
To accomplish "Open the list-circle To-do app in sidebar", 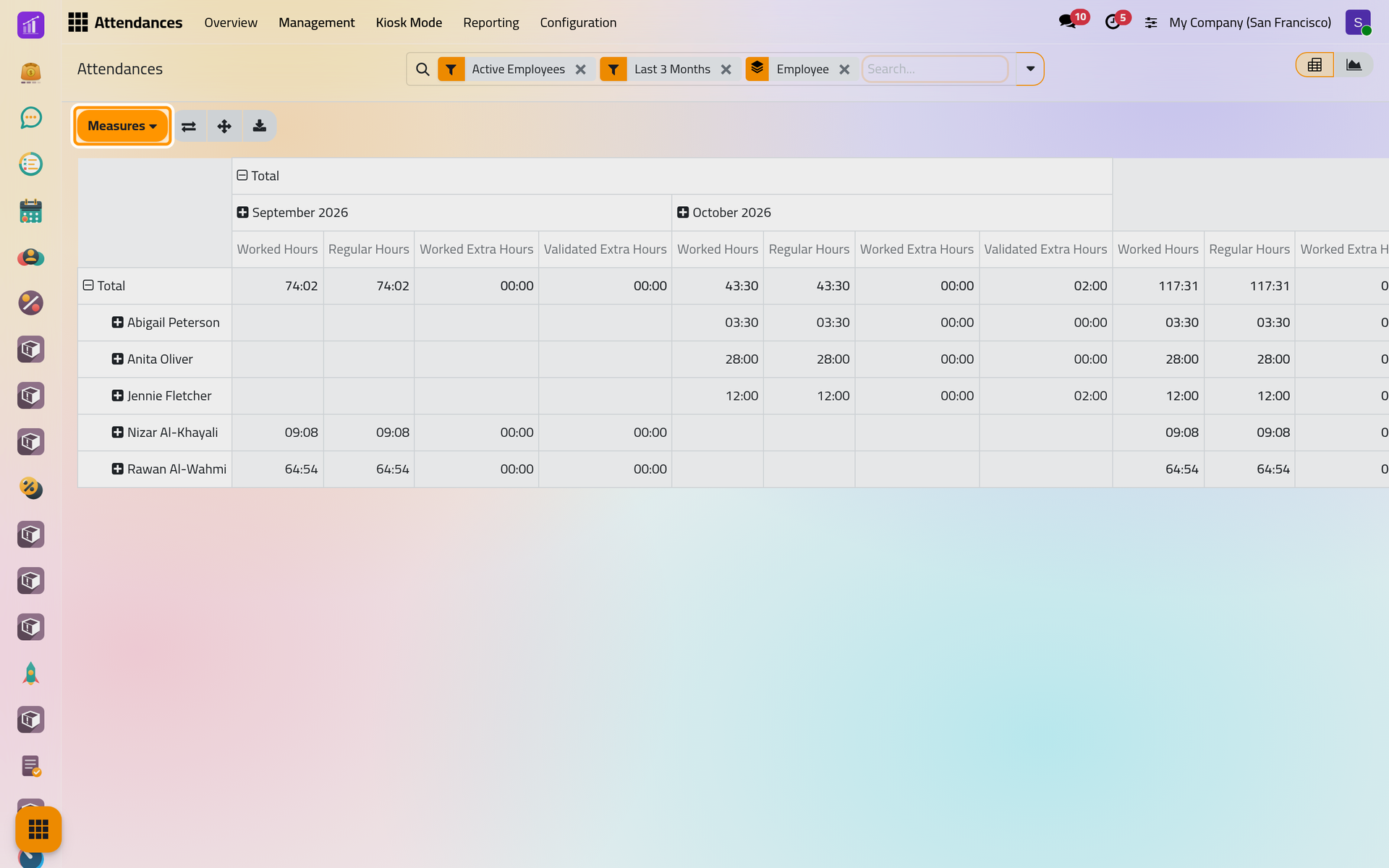I will click(x=31, y=164).
